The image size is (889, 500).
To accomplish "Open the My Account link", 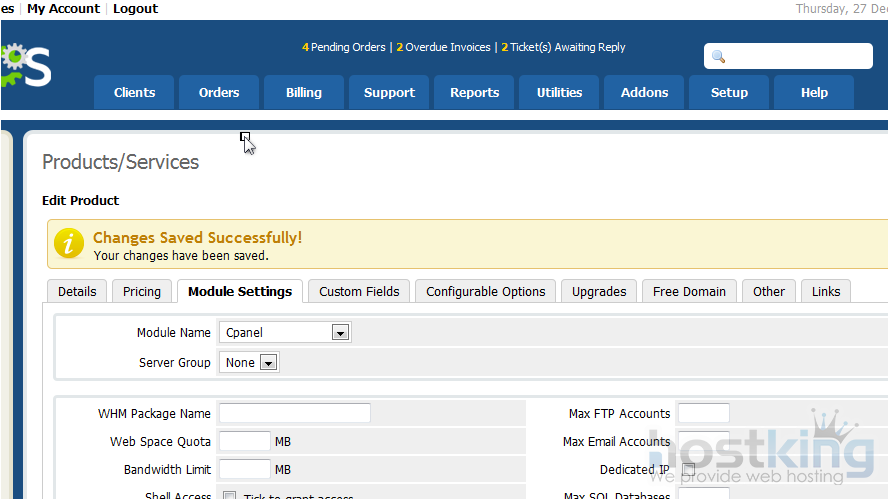I will pyautogui.click(x=63, y=9).
